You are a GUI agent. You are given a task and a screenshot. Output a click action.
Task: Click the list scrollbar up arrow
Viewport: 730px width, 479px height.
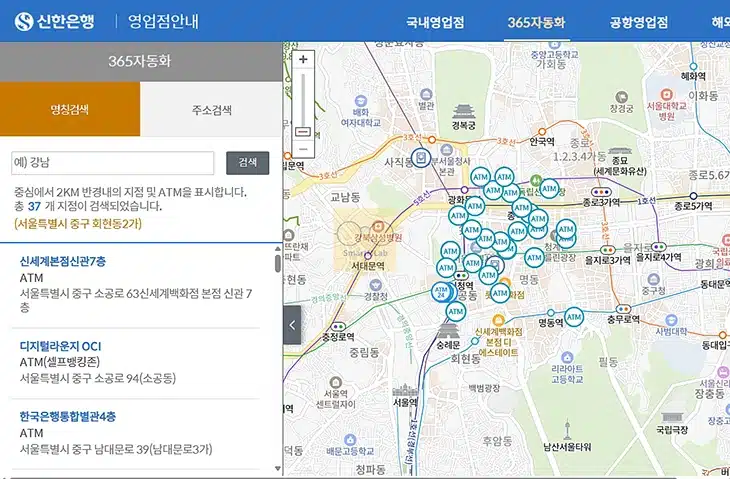(x=278, y=250)
